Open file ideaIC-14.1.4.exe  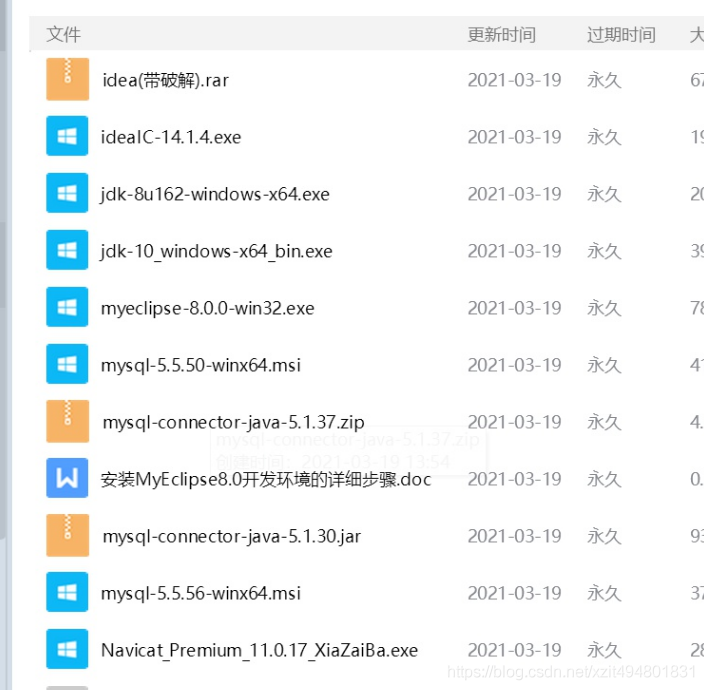171,137
